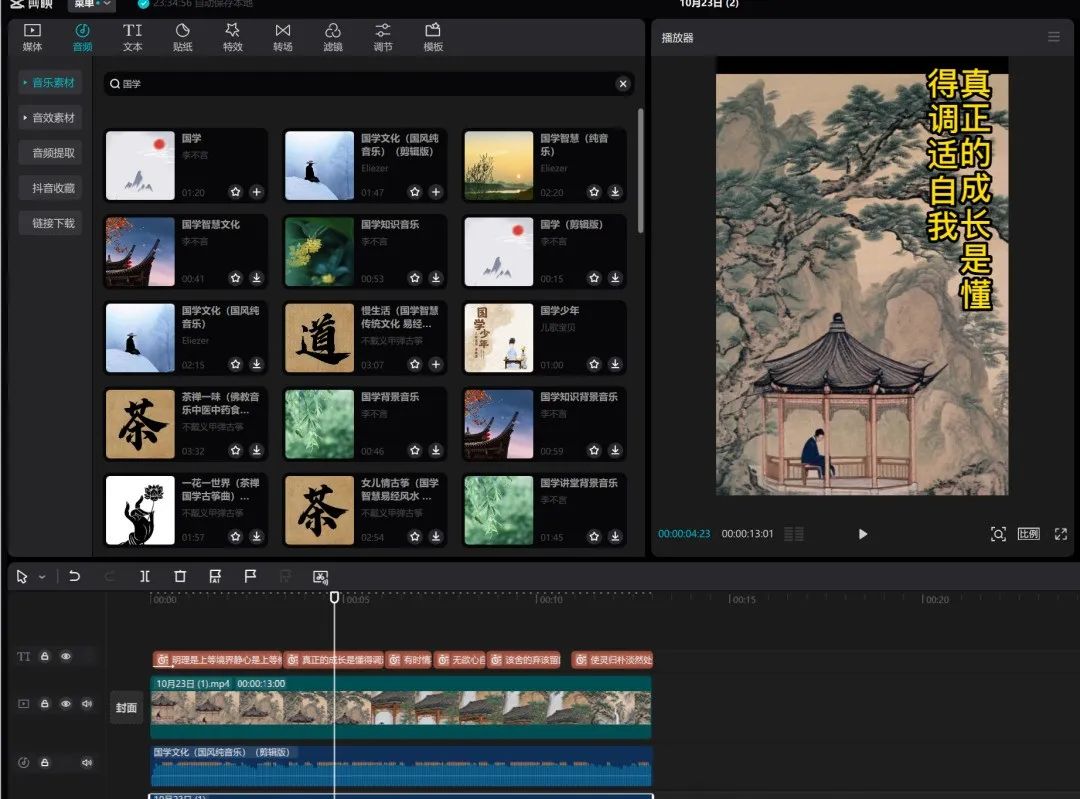Play the video preview
1080x799 pixels.
[x=862, y=534]
